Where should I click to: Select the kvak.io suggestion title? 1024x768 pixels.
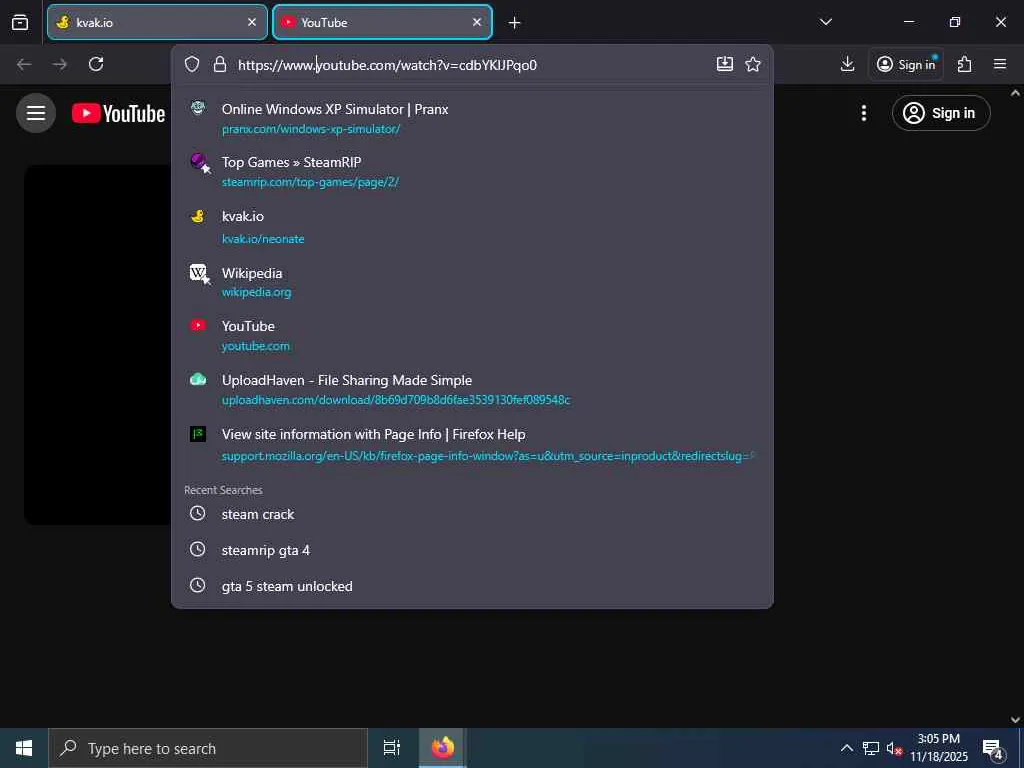243,216
